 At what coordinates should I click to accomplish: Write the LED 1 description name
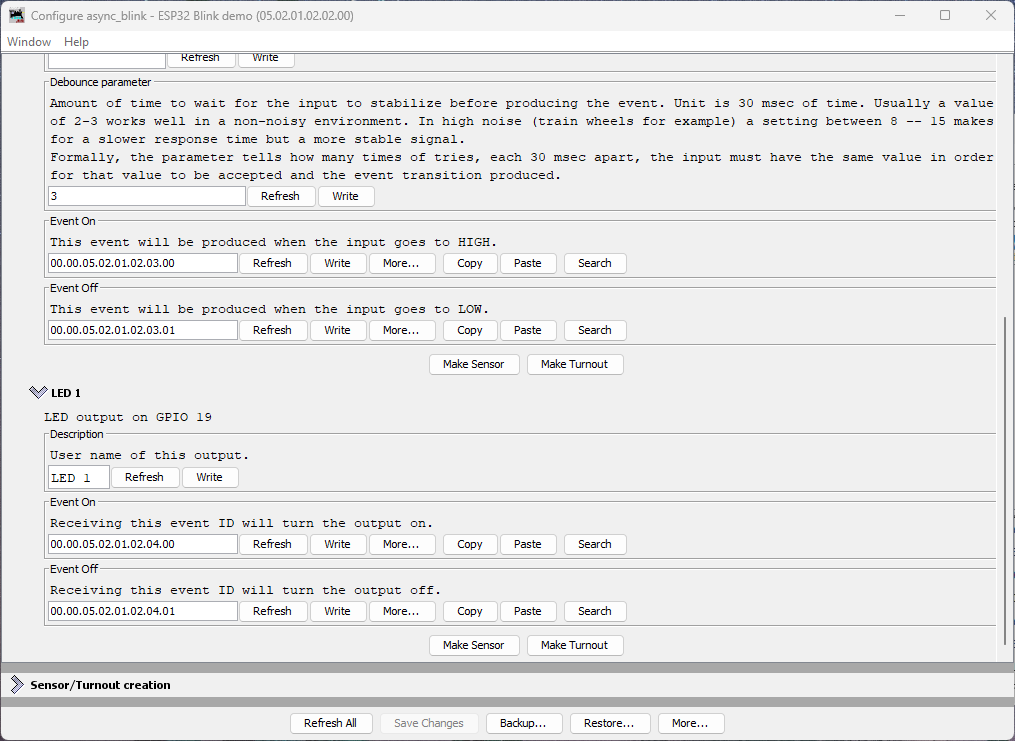click(x=210, y=477)
